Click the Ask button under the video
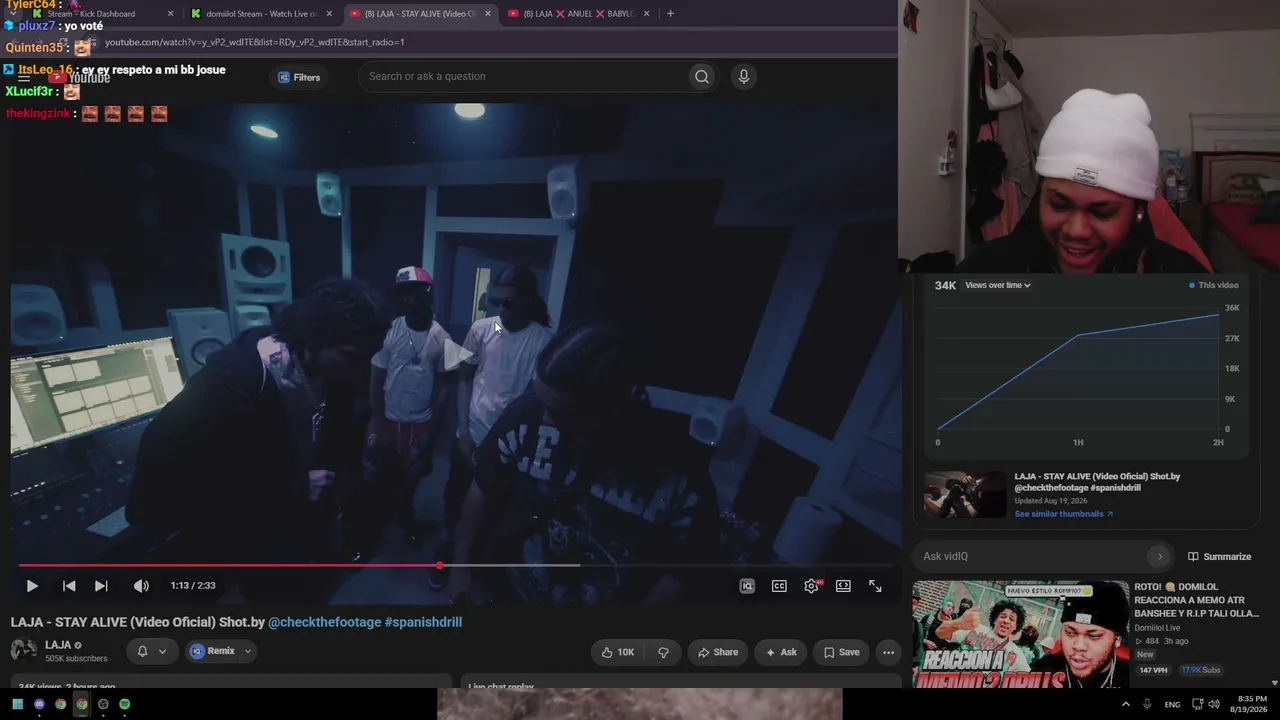 tap(781, 652)
